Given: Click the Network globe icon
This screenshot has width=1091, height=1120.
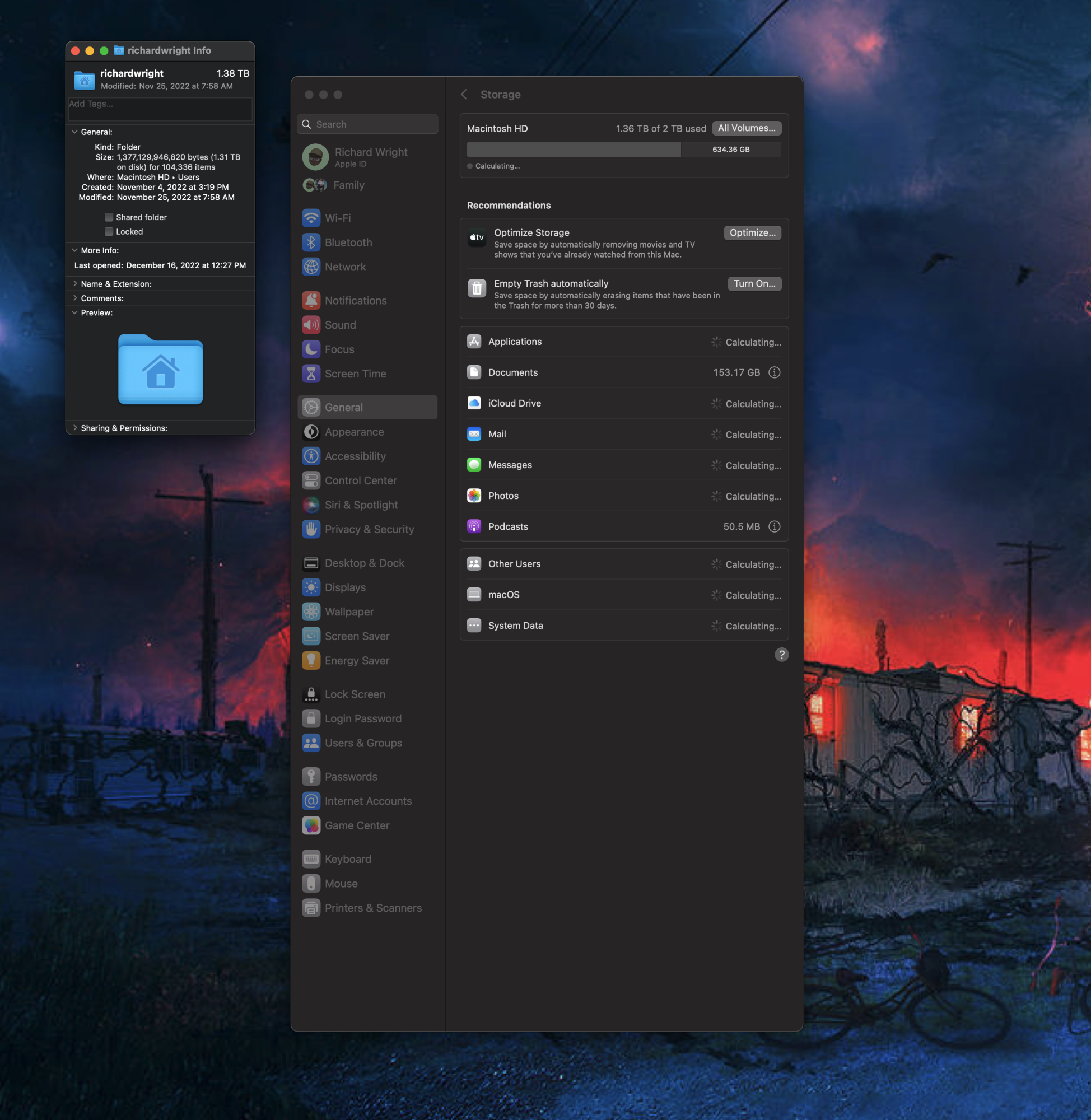Looking at the screenshot, I should click(311, 267).
